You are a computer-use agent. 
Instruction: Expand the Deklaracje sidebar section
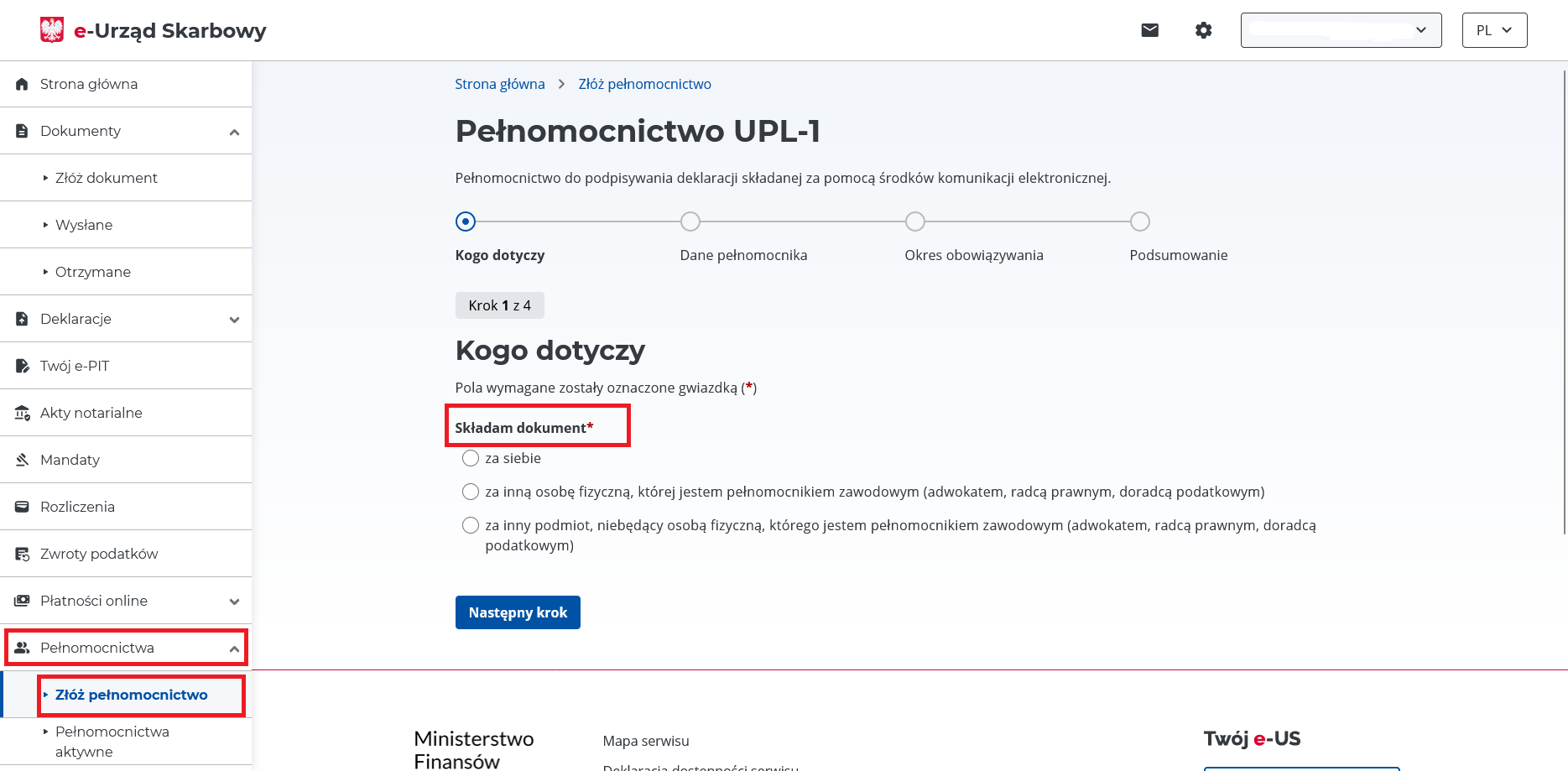pos(234,320)
